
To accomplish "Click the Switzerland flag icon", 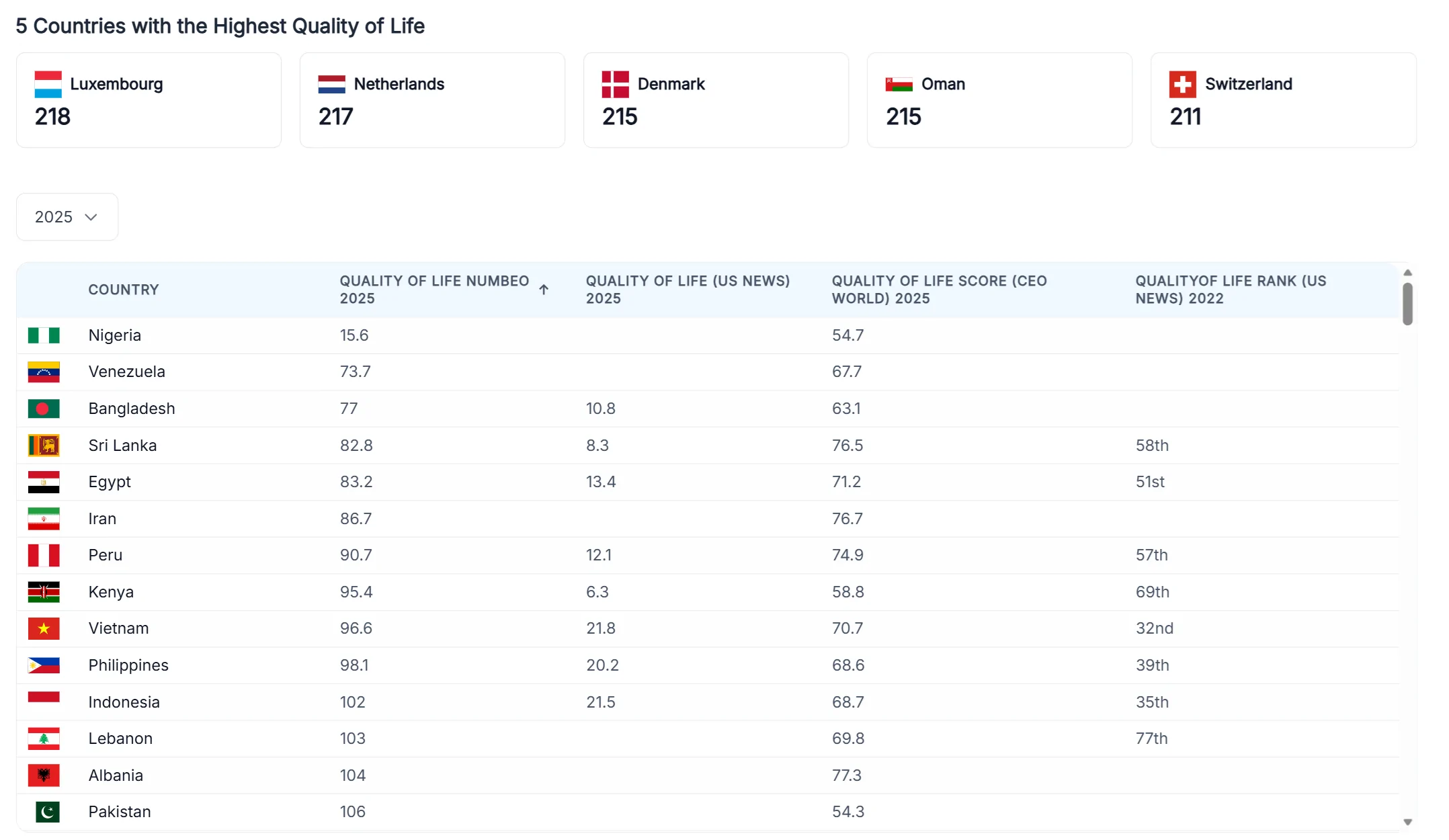I will click(x=1182, y=84).
